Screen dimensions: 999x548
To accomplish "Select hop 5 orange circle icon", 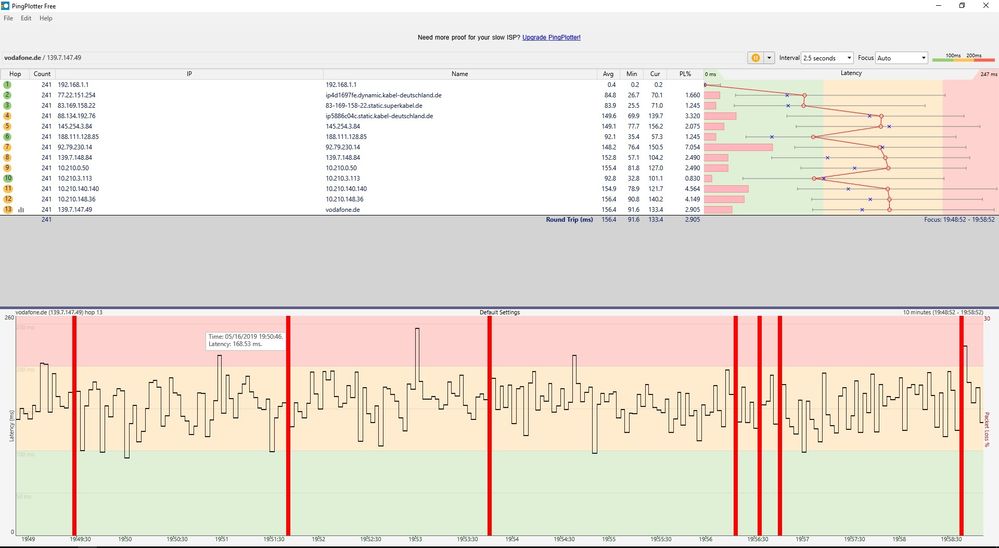I will tap(8, 126).
